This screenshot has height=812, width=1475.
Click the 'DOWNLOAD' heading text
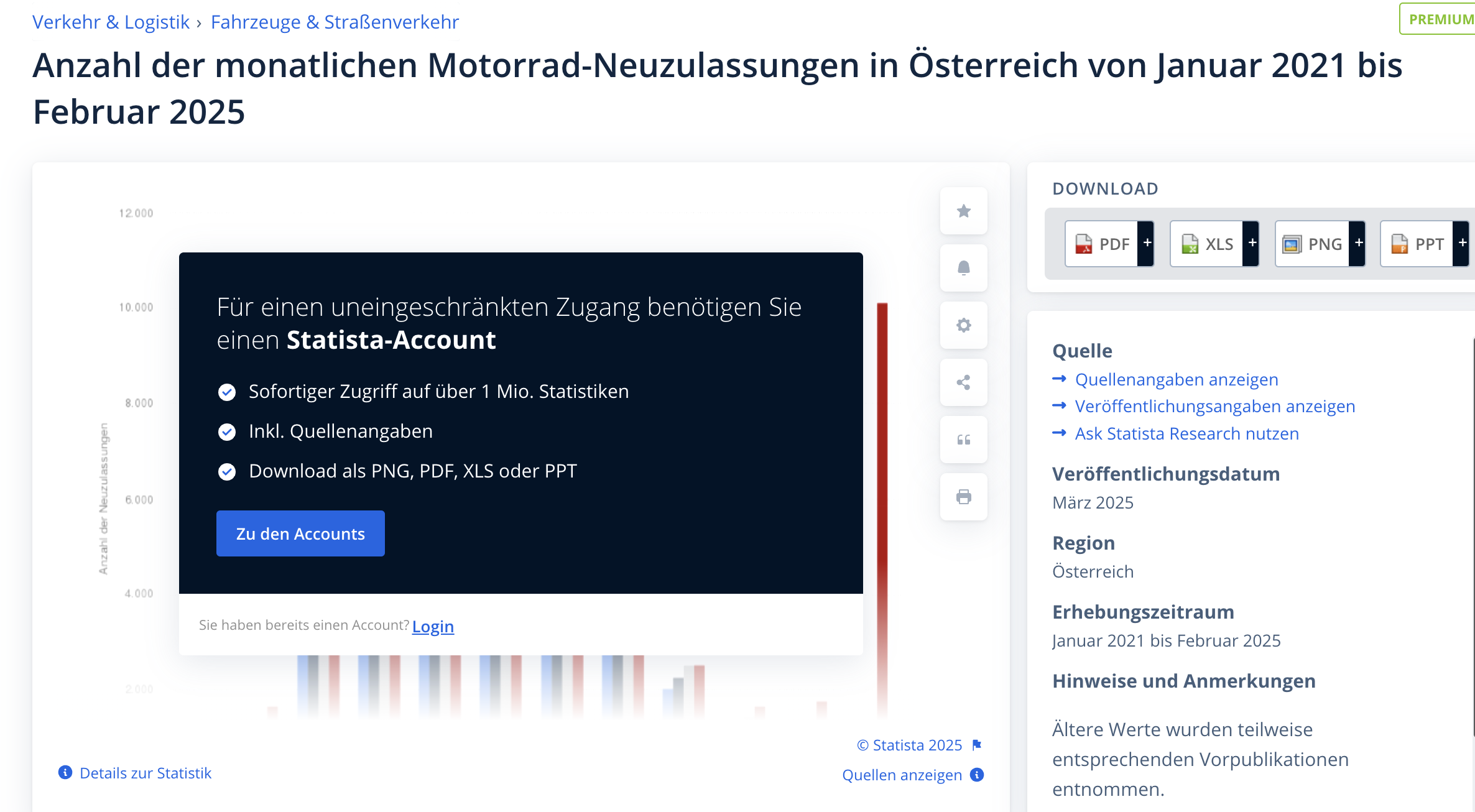coord(1105,188)
